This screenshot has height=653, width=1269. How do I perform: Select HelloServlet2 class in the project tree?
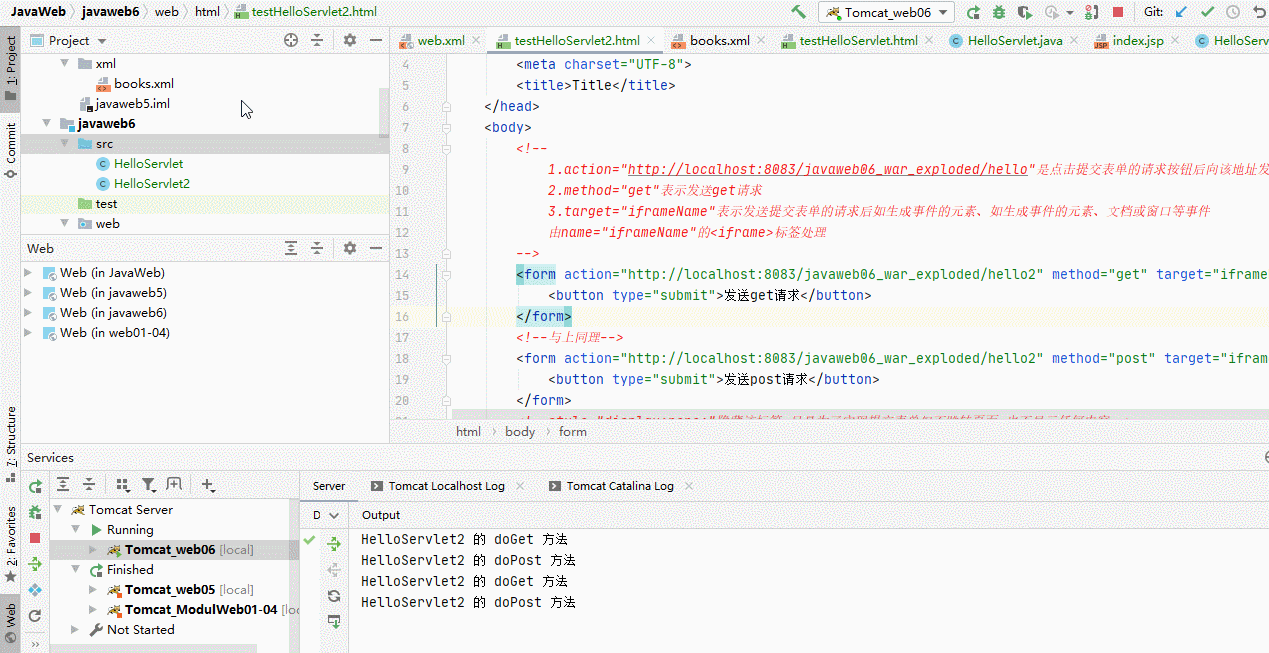click(143, 184)
